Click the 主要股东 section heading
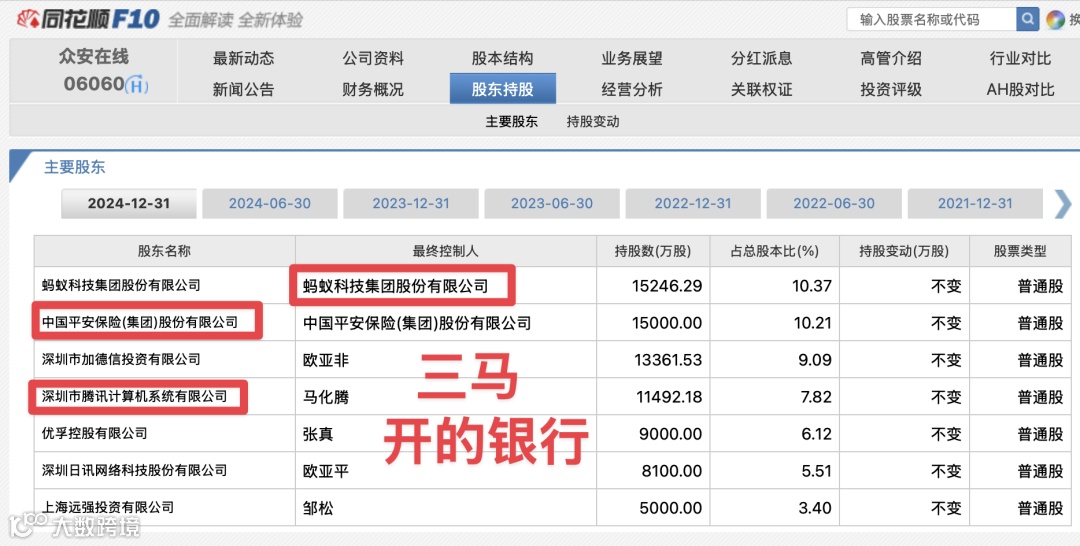 pyautogui.click(x=74, y=167)
